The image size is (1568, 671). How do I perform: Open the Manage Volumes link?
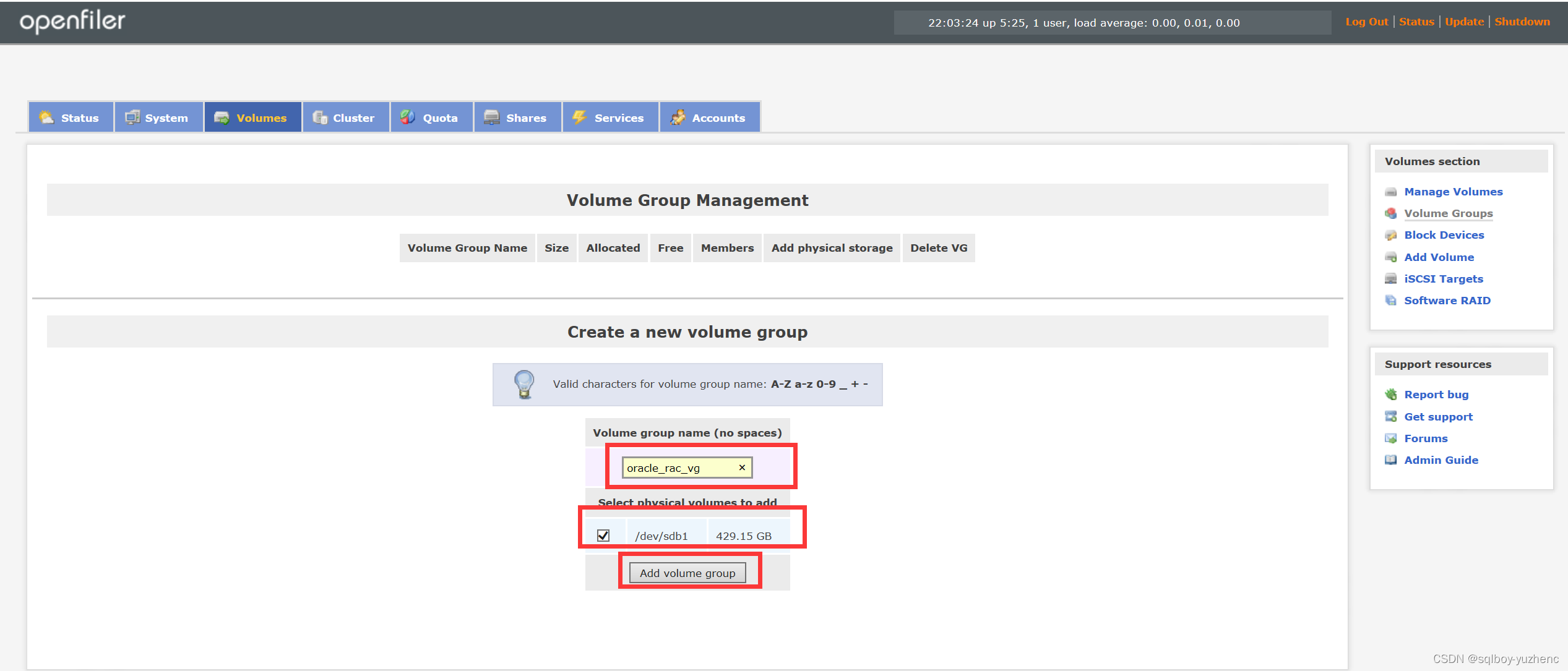point(1453,192)
